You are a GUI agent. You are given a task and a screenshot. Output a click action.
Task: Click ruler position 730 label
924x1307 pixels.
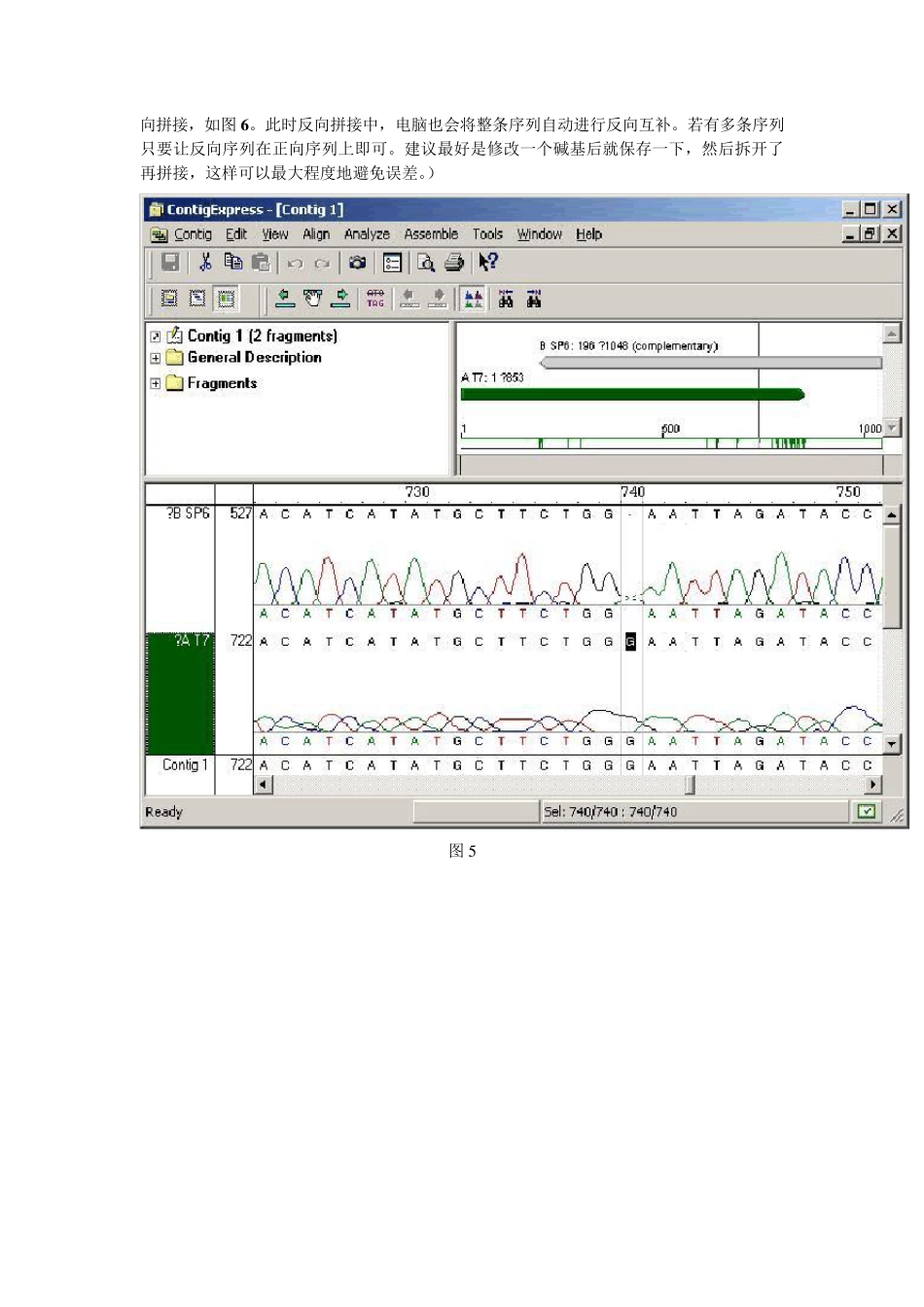pos(417,492)
